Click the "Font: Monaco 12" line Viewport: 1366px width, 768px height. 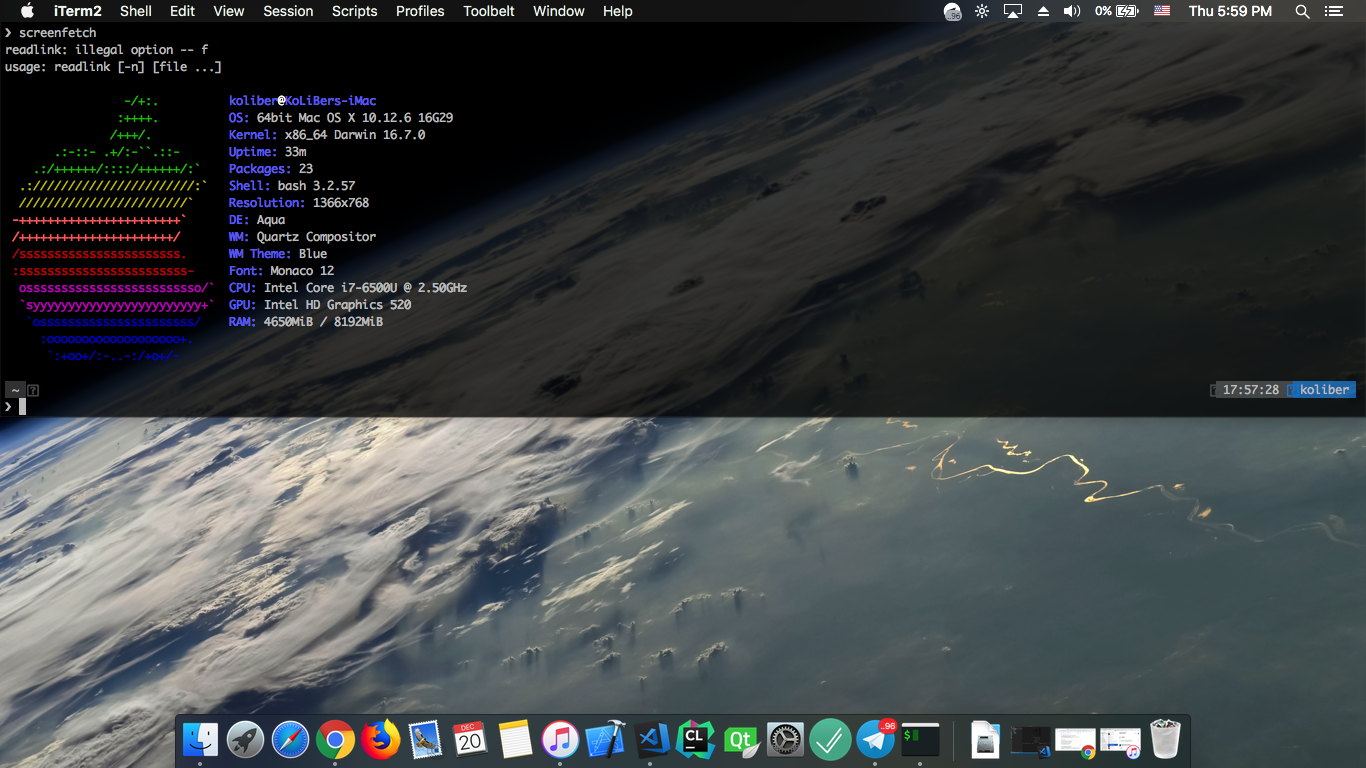(x=281, y=271)
